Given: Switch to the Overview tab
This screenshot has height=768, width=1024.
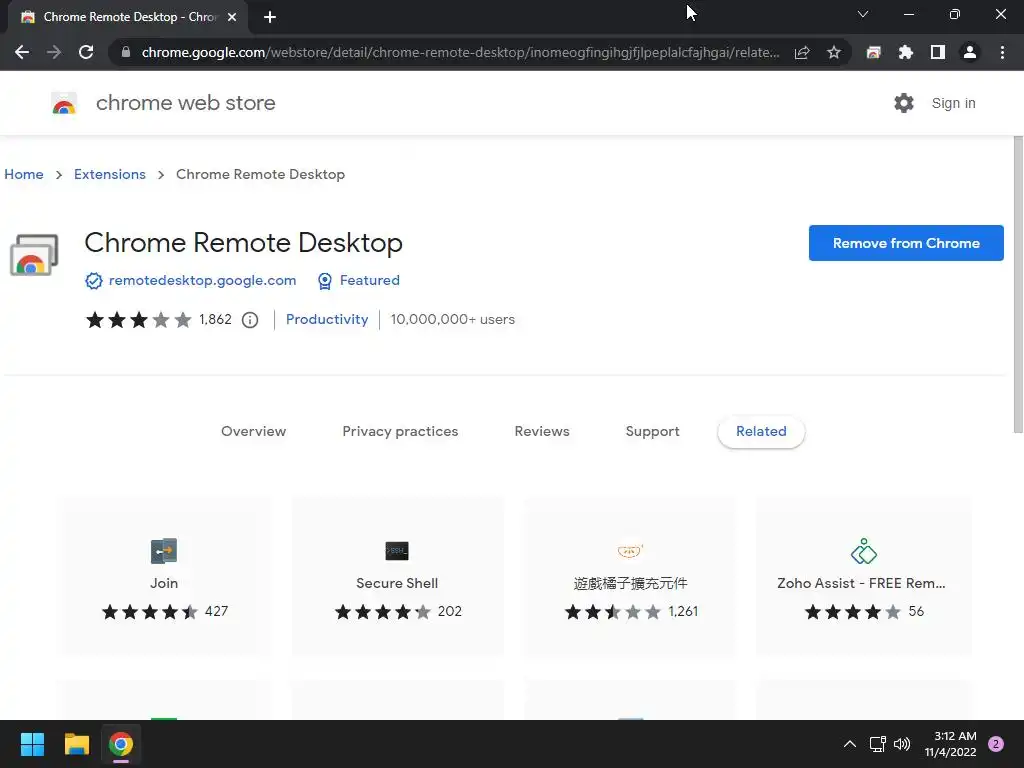Looking at the screenshot, I should click(x=253, y=432).
